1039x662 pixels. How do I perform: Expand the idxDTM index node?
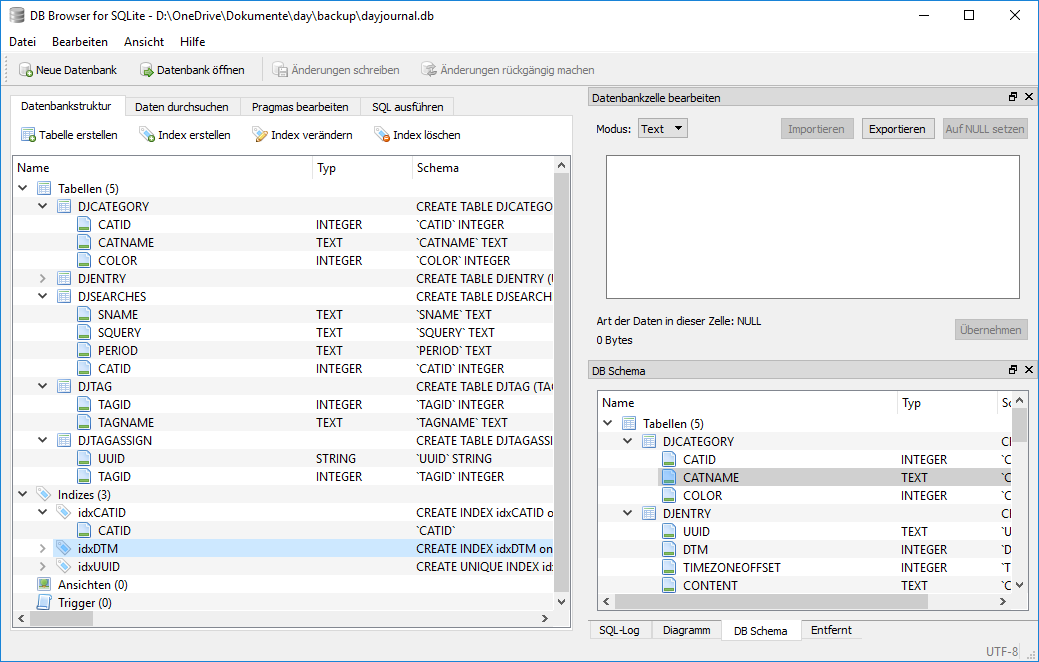click(x=42, y=548)
